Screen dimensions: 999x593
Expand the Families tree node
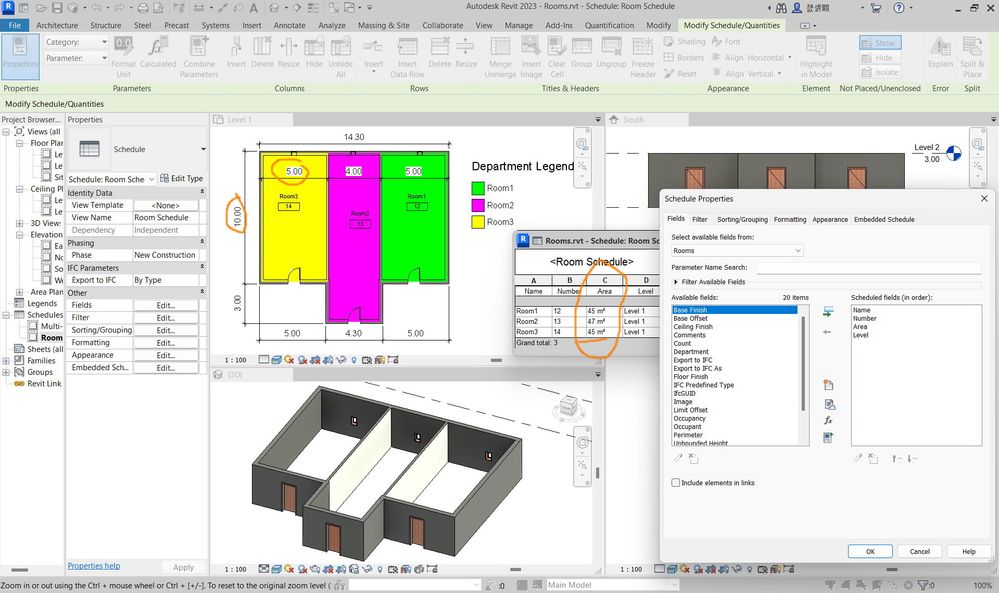tap(6, 361)
